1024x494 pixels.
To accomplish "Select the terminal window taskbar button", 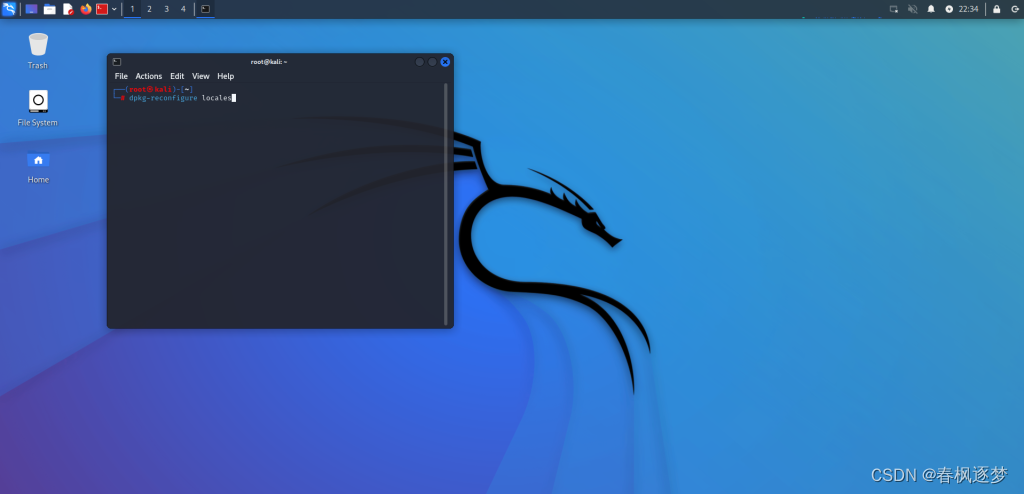I will coord(206,9).
